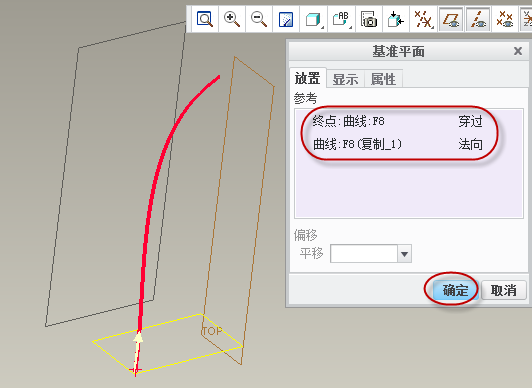Switch to the 显示 tab
532x388 pixels.
tap(345, 79)
